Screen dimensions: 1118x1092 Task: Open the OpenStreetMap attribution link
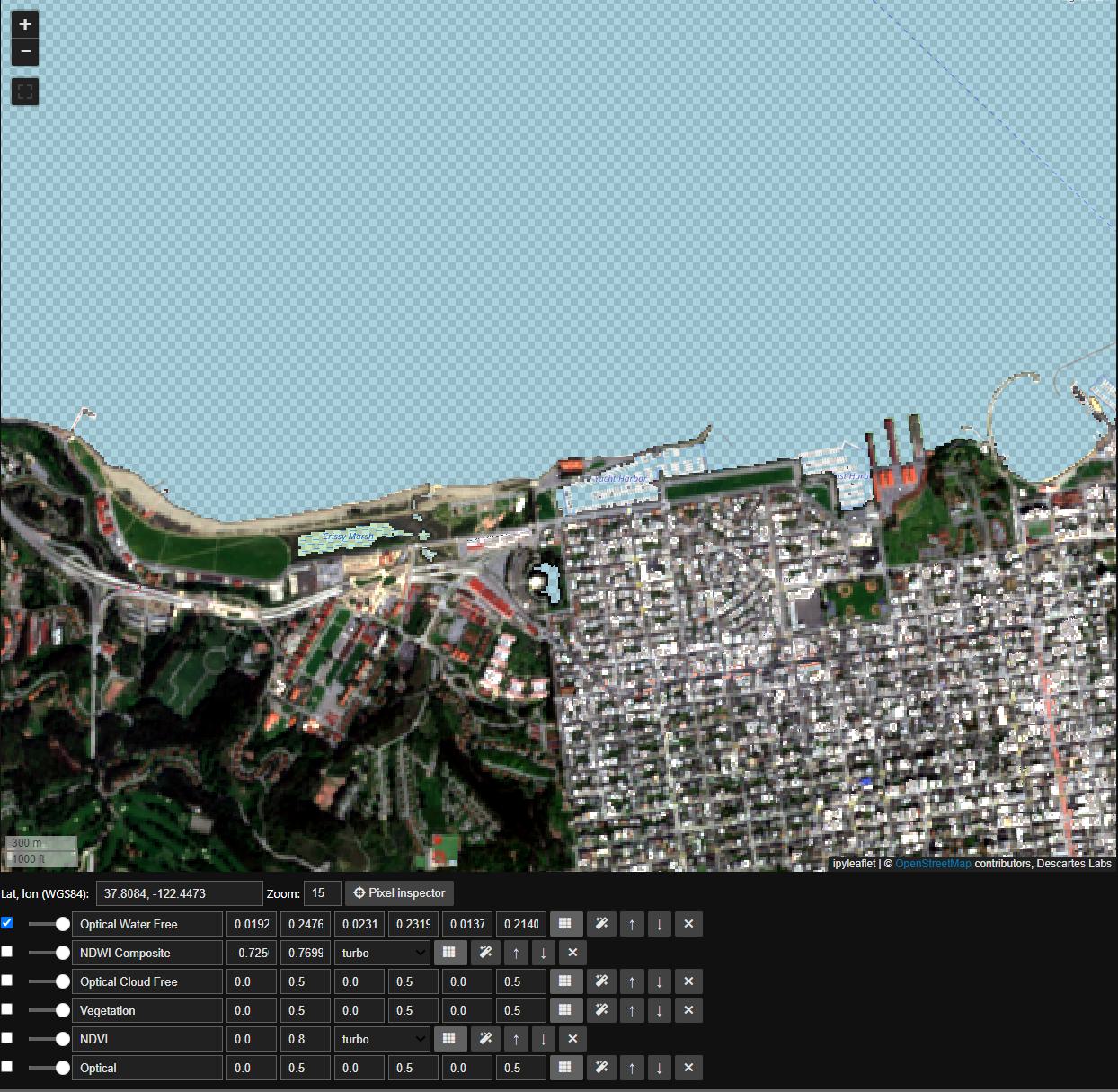pyautogui.click(x=932, y=864)
